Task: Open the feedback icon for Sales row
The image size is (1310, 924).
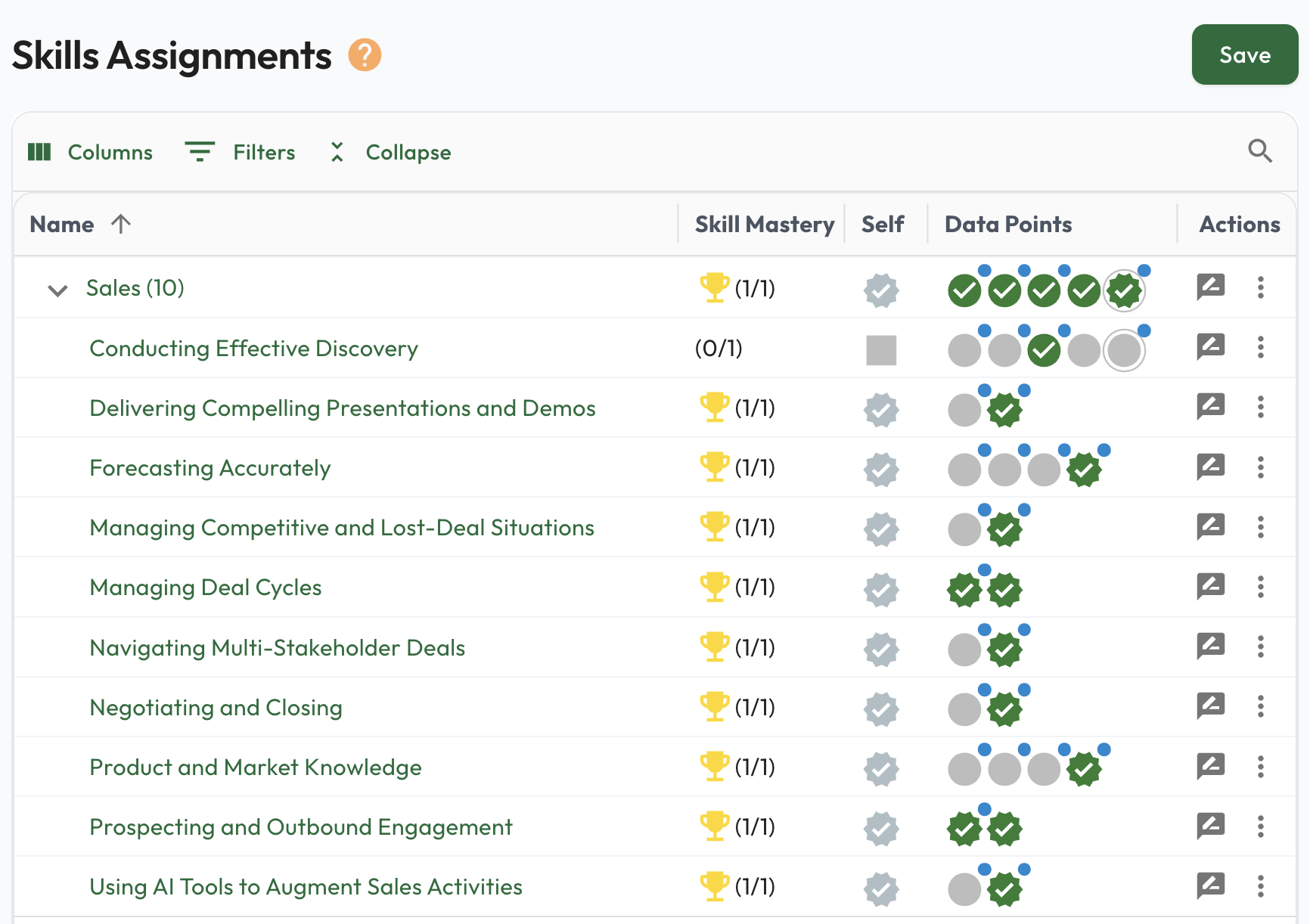Action: tap(1211, 288)
